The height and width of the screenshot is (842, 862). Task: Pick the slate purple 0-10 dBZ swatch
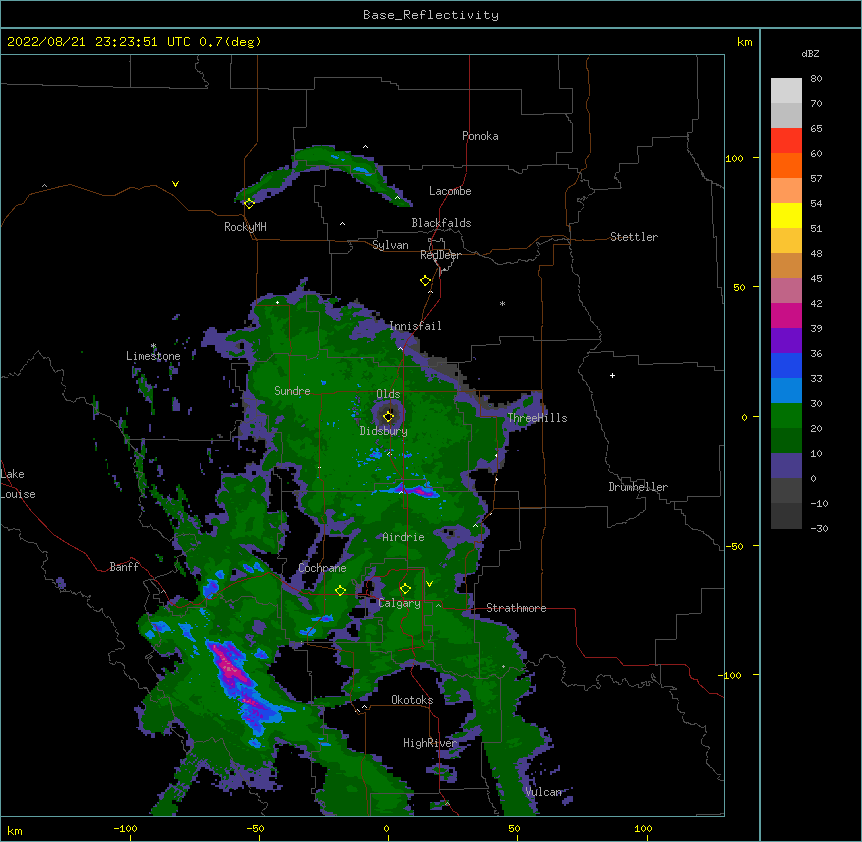(x=786, y=466)
